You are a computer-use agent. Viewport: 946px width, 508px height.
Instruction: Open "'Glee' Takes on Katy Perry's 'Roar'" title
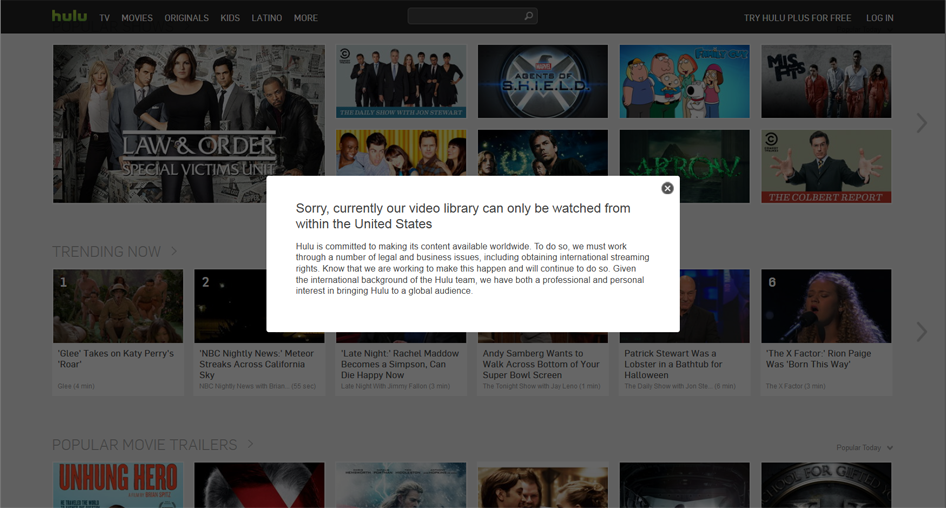click(x=116, y=359)
